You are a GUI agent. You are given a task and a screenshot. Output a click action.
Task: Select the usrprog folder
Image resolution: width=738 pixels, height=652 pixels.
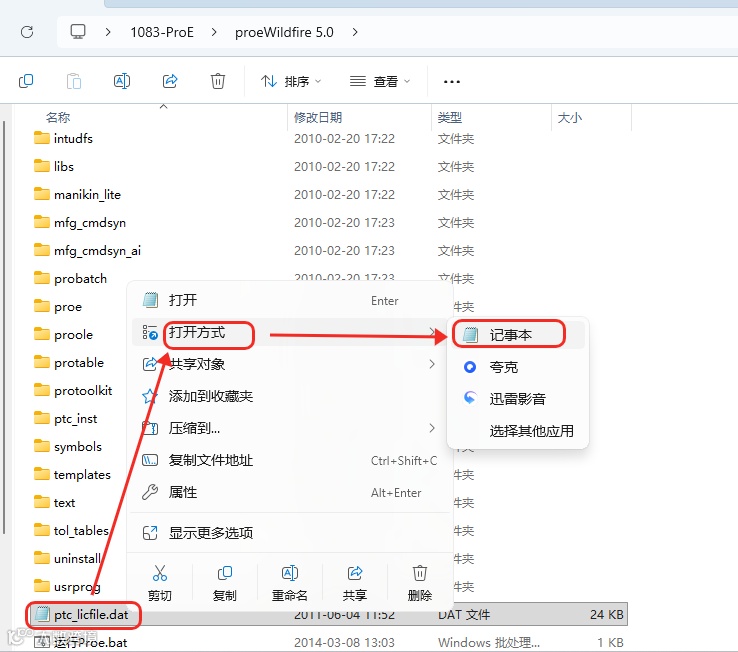(67, 587)
